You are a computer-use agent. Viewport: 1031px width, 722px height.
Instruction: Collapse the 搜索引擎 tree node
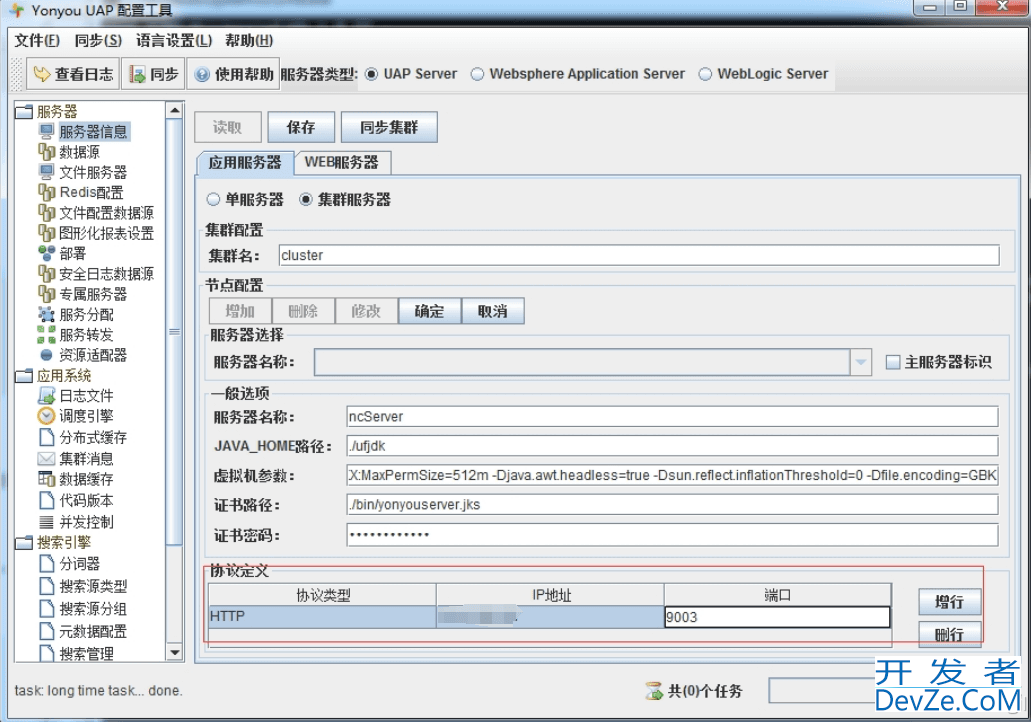pyautogui.click(x=24, y=543)
